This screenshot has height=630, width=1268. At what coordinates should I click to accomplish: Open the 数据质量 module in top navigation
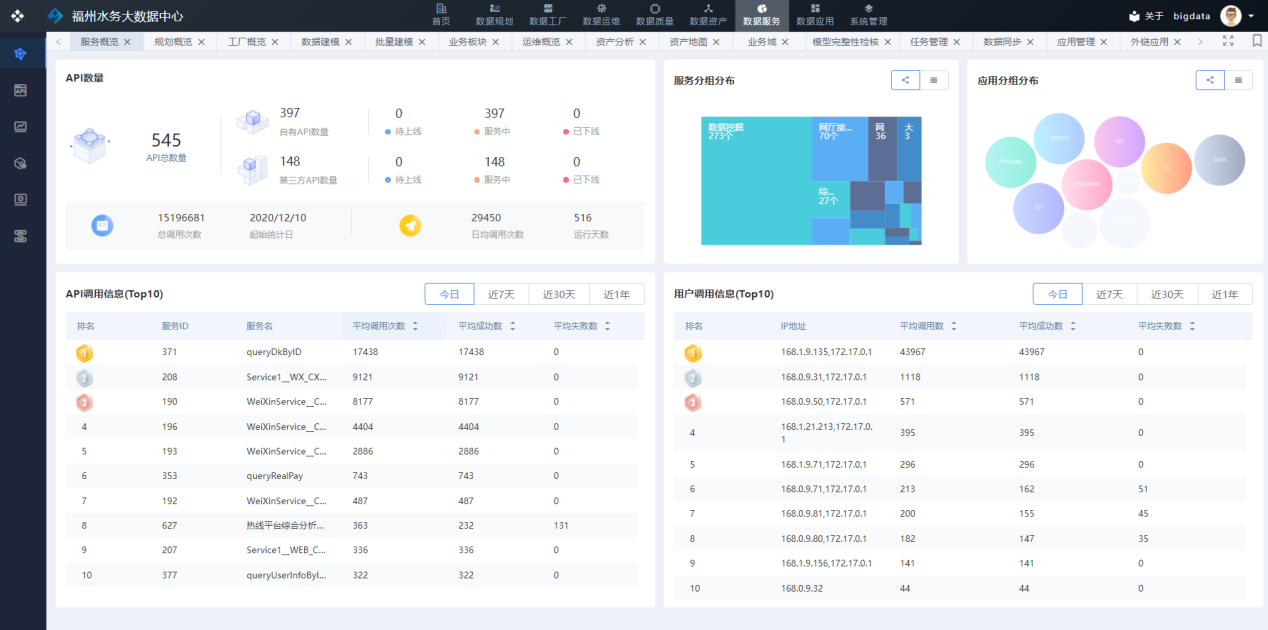click(654, 14)
